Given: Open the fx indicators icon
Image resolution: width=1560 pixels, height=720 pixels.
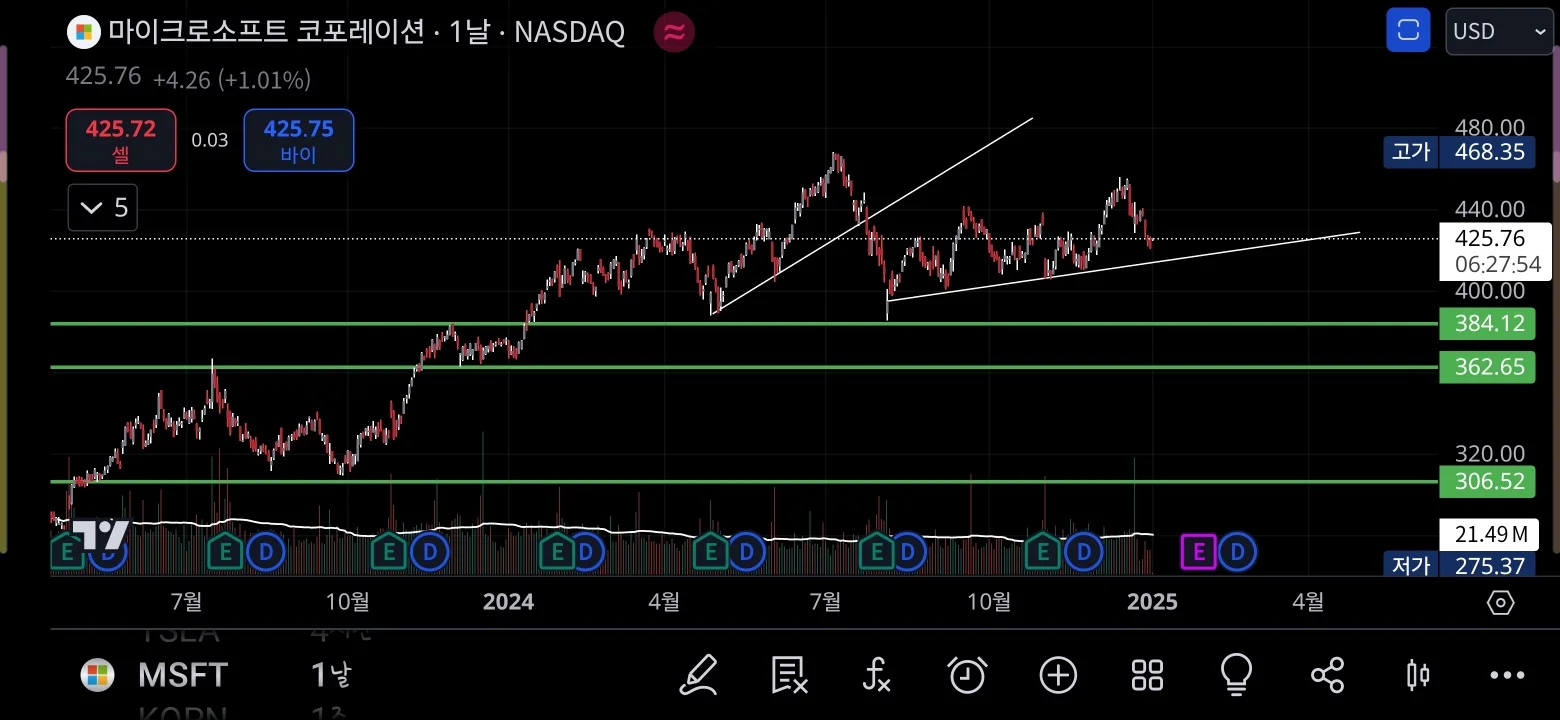Looking at the screenshot, I should (x=876, y=675).
